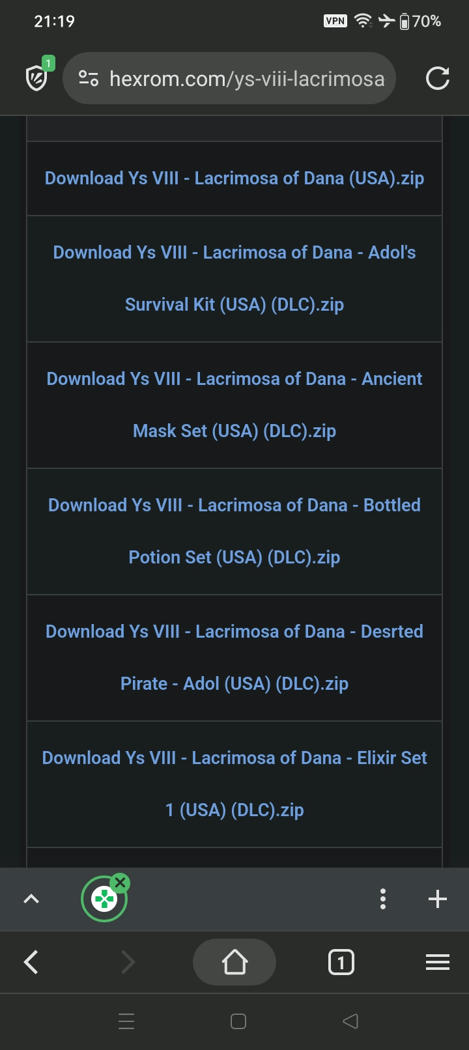The image size is (469, 1050).
Task: Download Elixir Set 1 DLC zip
Action: point(234,784)
